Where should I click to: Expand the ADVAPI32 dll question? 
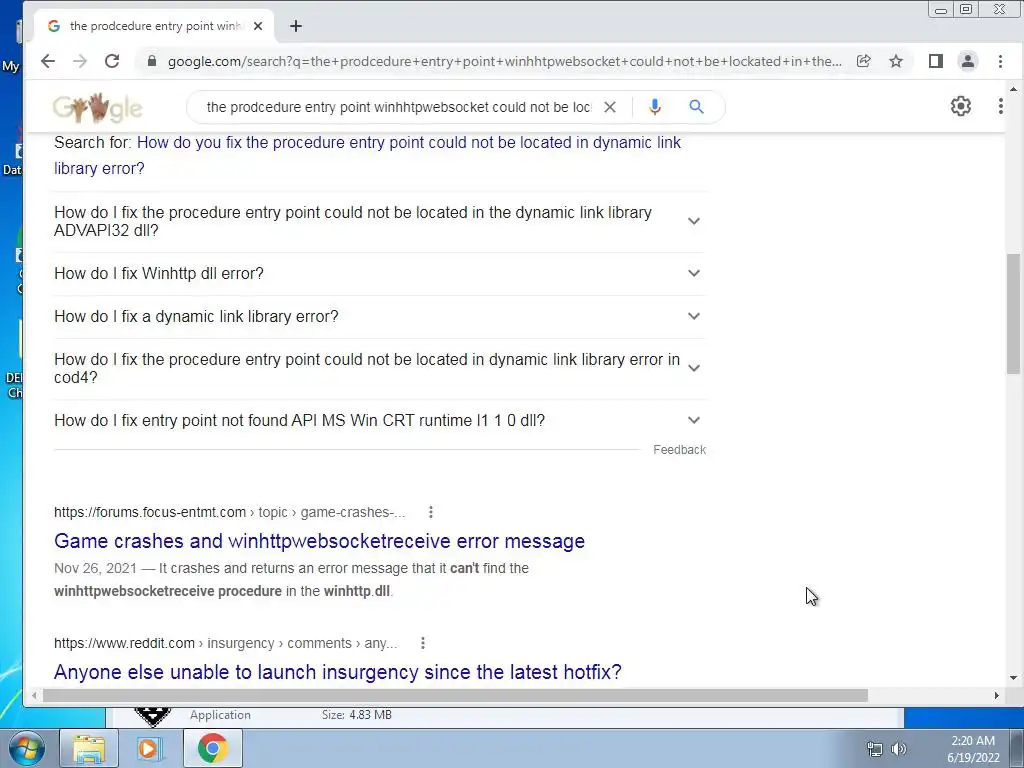pos(379,221)
